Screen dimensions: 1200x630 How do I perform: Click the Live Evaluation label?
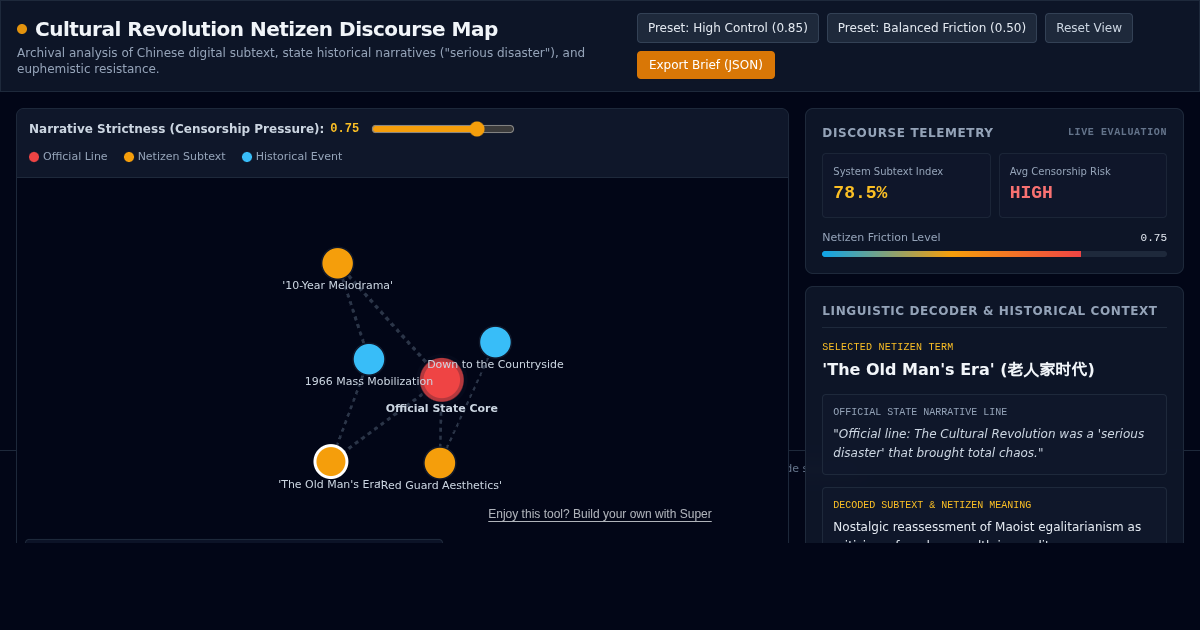tap(1117, 132)
